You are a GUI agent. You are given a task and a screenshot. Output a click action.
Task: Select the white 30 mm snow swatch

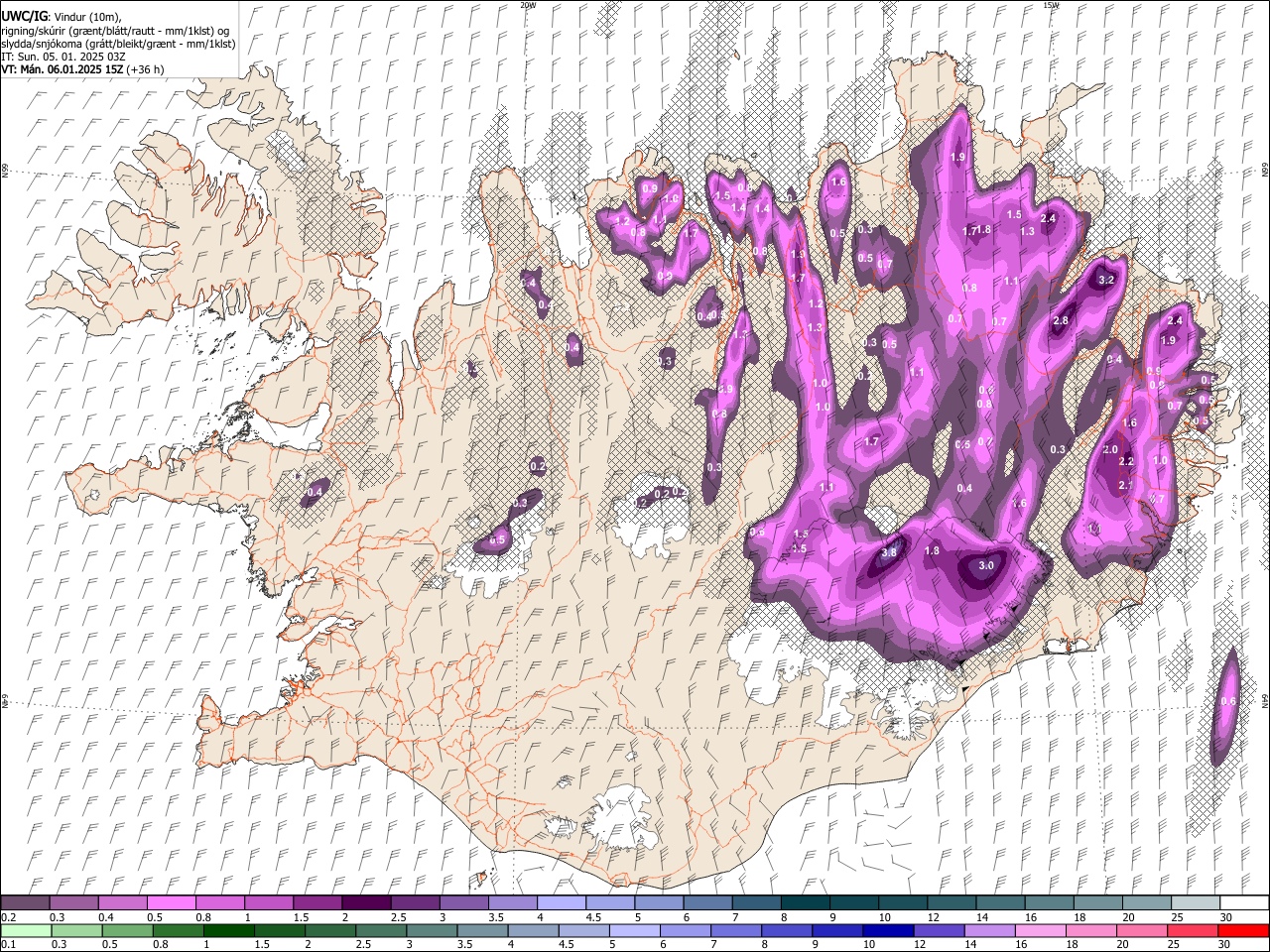pyautogui.click(x=1243, y=902)
